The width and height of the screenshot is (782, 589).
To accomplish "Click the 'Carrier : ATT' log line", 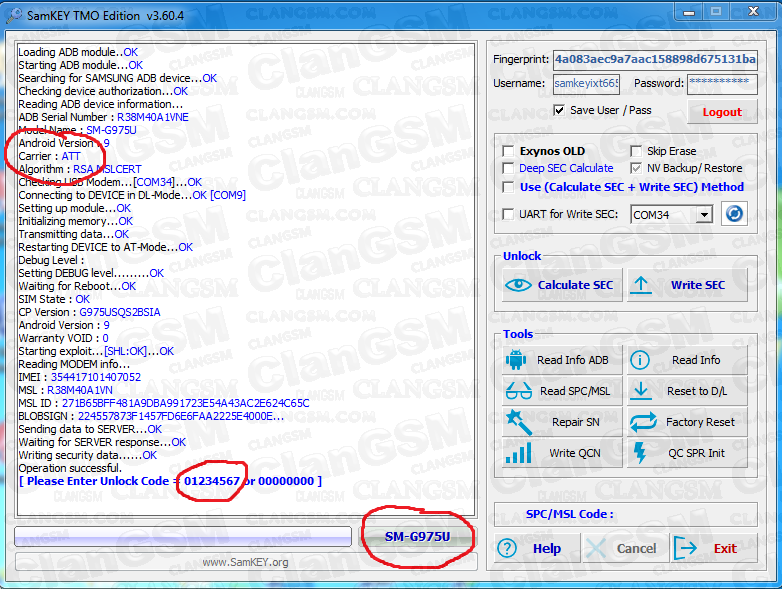I will (49, 156).
